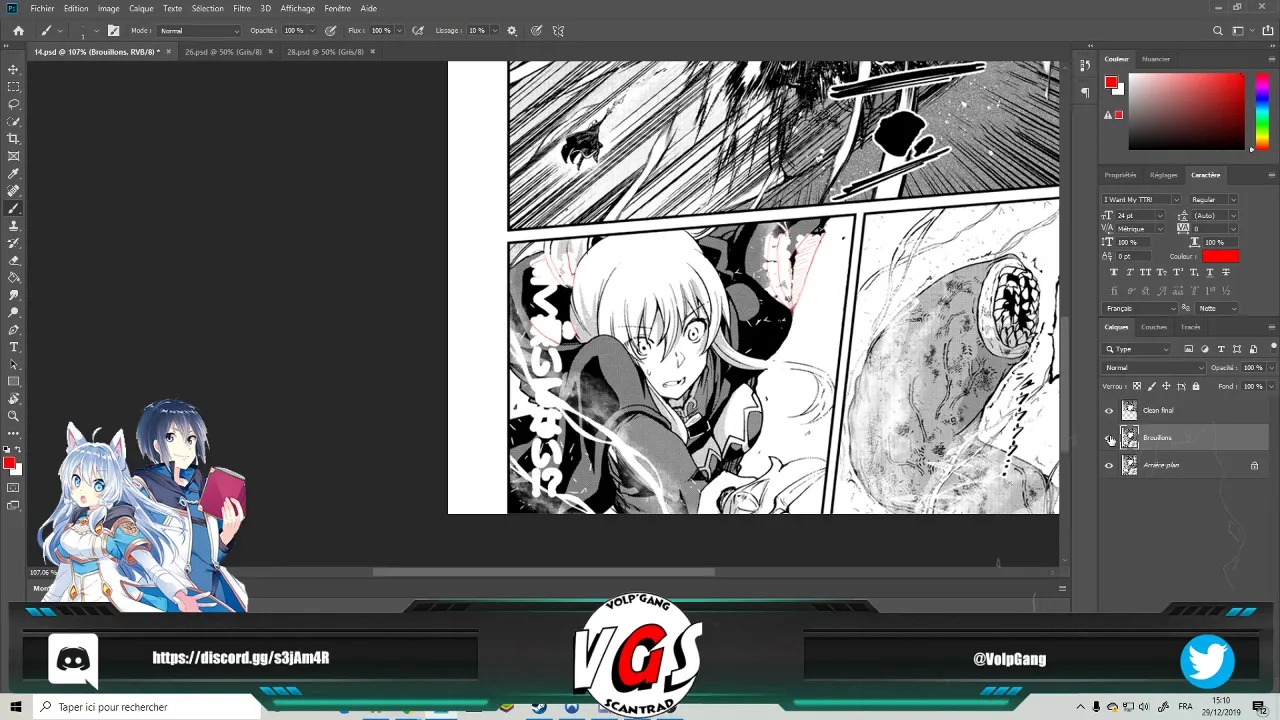Toggle faux italic in Caractère panel
Image resolution: width=1280 pixels, height=720 pixels.
(x=1130, y=273)
